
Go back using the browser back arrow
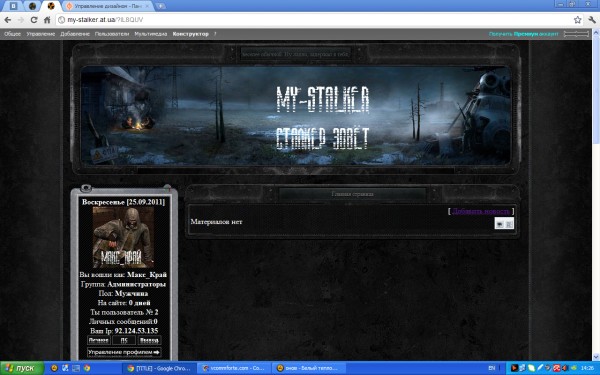[x=8, y=20]
